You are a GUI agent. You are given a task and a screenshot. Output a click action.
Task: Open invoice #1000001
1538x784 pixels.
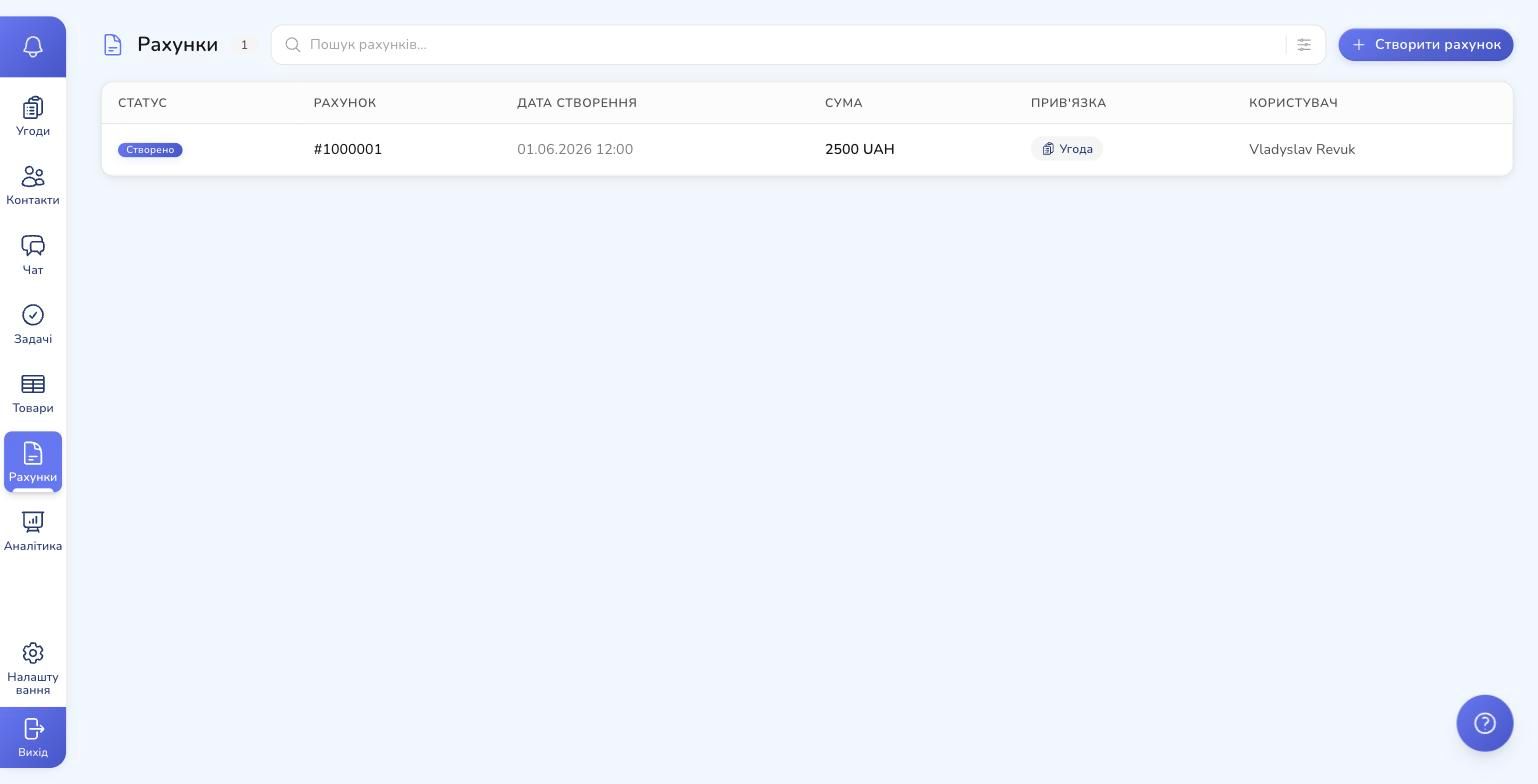(x=348, y=149)
